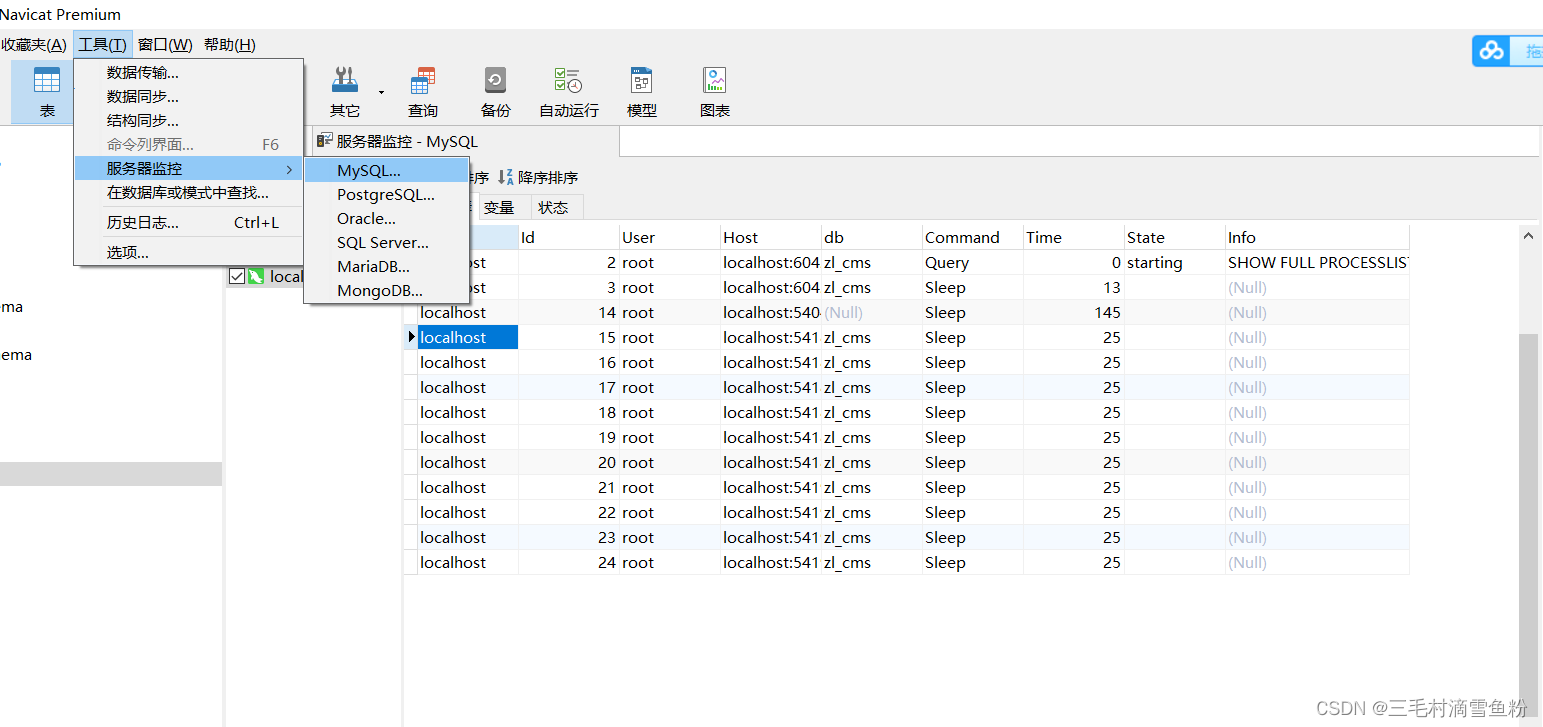Open the 备份 (Backup) toolbar icon
The image size is (1543, 727).
[x=495, y=92]
